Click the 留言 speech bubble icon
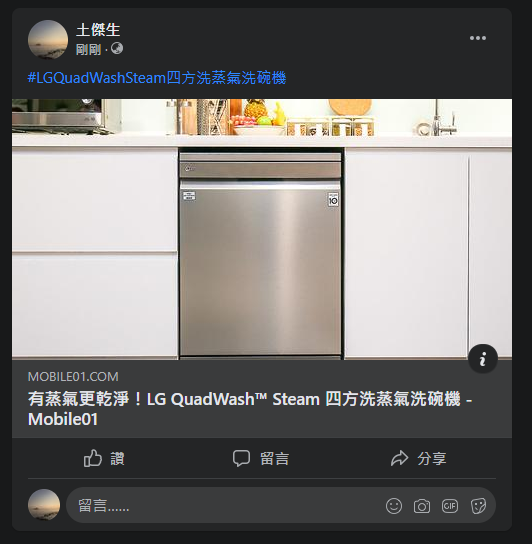 [x=241, y=458]
